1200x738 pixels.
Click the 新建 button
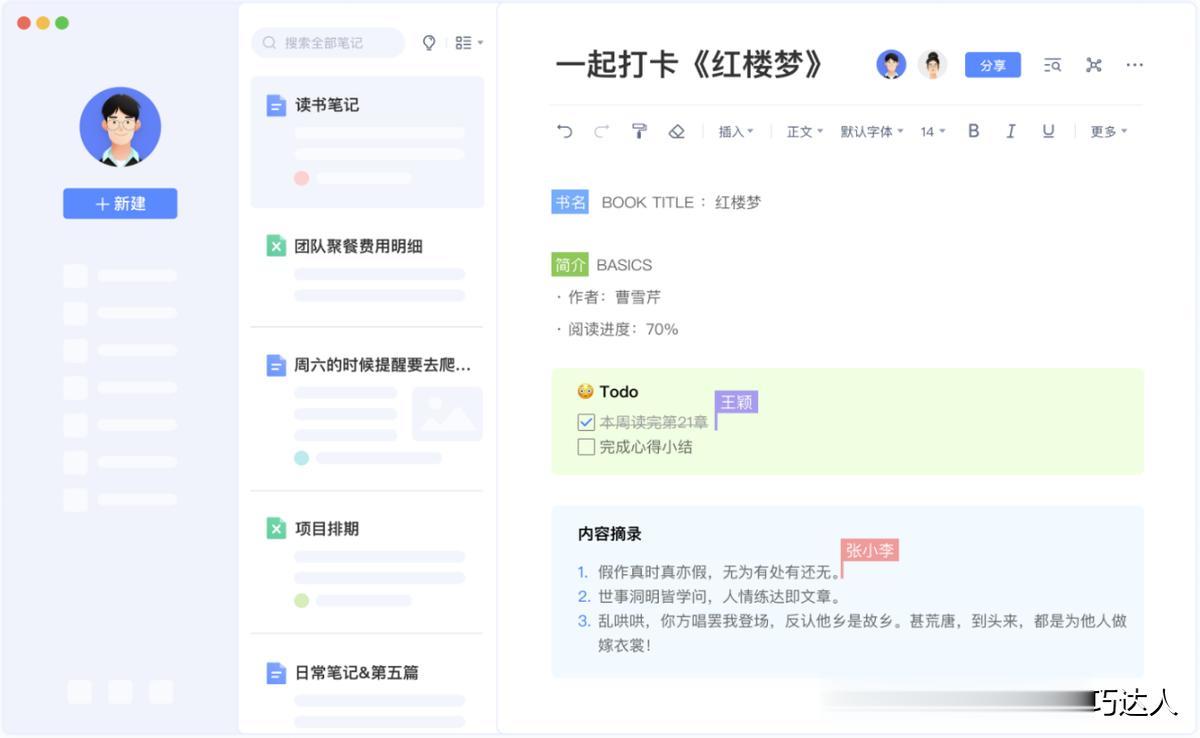pyautogui.click(x=120, y=203)
